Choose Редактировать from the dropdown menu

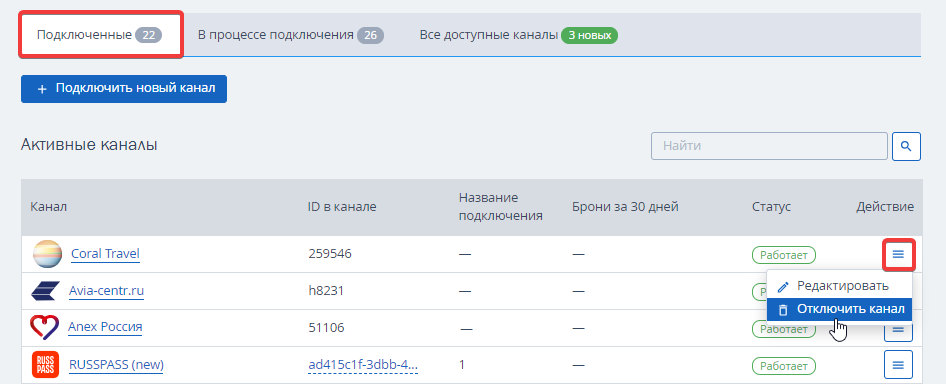(x=839, y=286)
